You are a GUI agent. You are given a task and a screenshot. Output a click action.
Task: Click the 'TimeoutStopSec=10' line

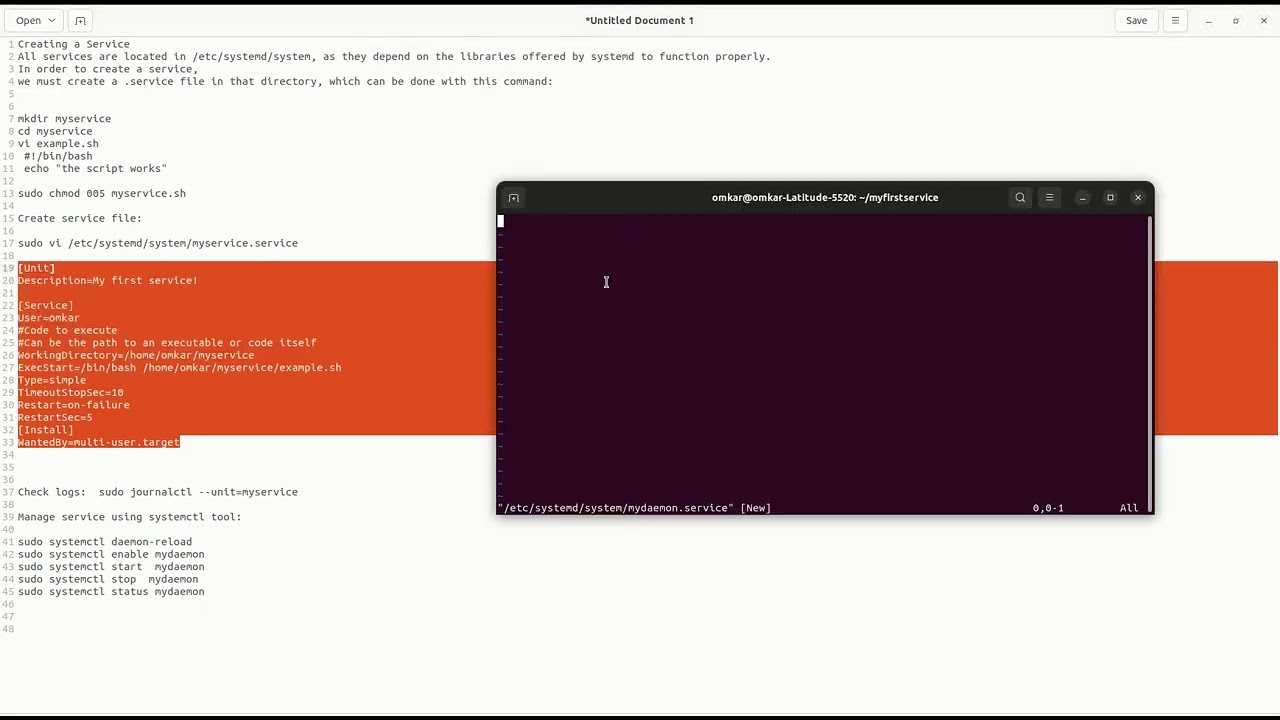tap(70, 393)
